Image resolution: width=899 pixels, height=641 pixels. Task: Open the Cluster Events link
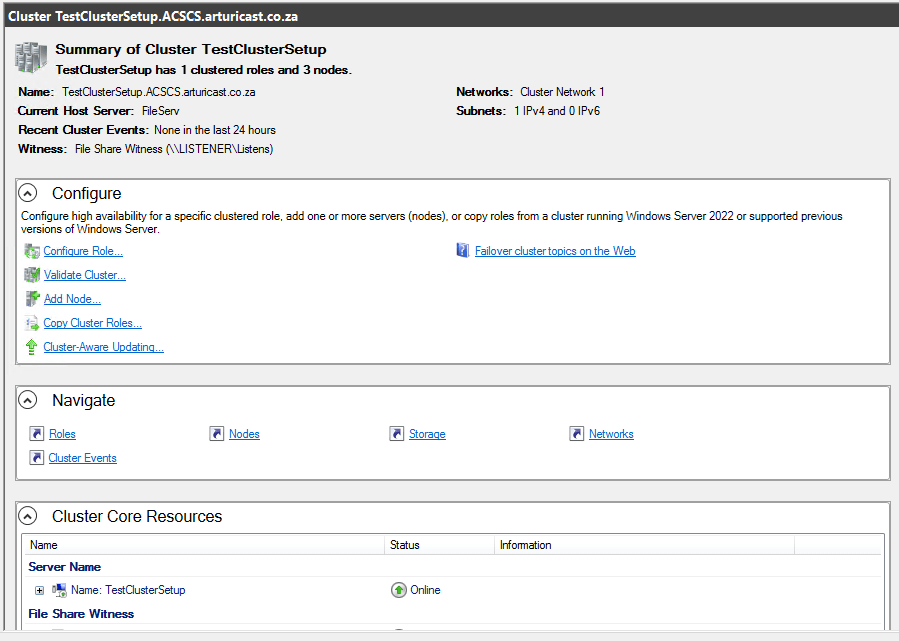[83, 458]
